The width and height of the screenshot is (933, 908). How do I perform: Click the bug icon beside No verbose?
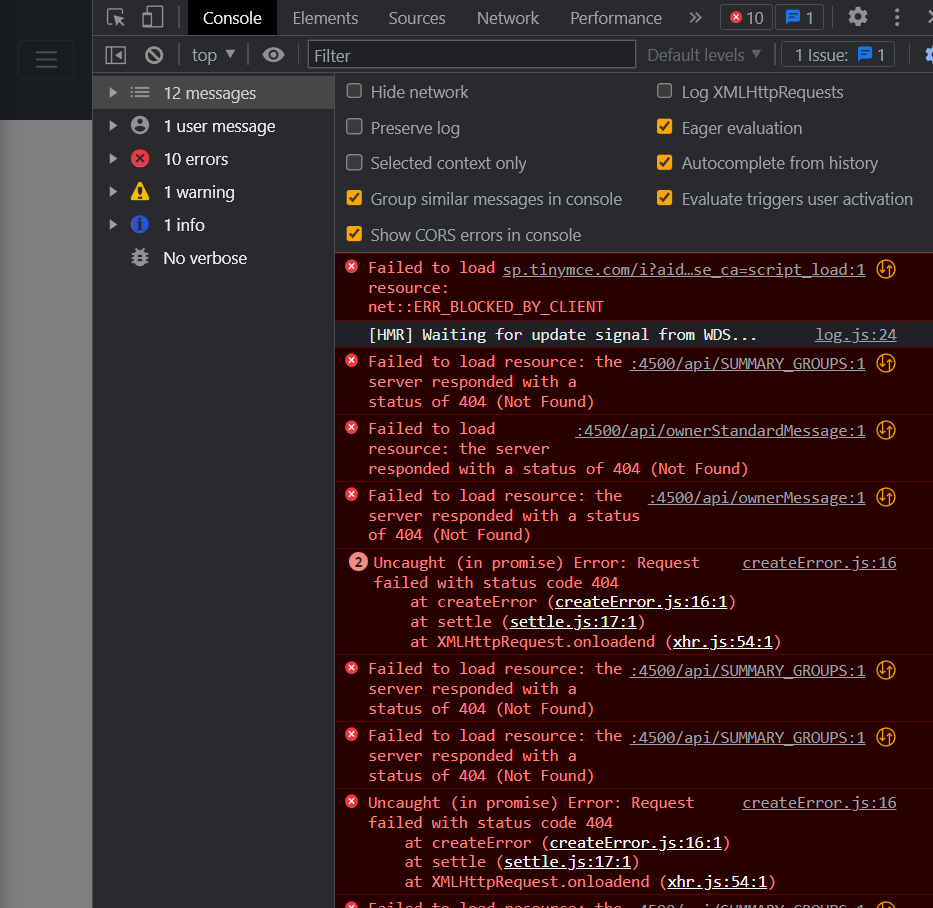(x=140, y=257)
